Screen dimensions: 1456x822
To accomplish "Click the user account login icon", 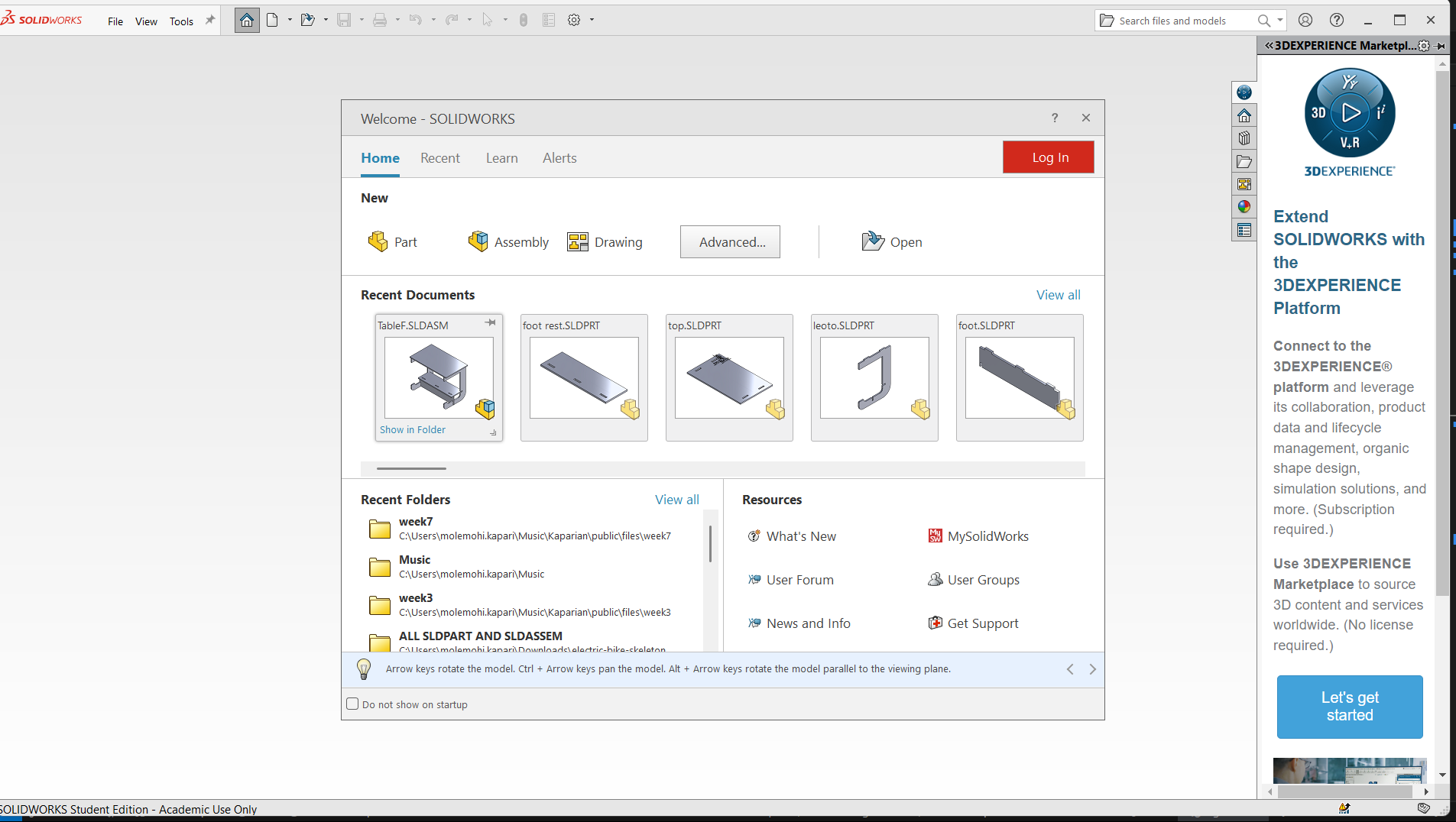I will [1305, 21].
